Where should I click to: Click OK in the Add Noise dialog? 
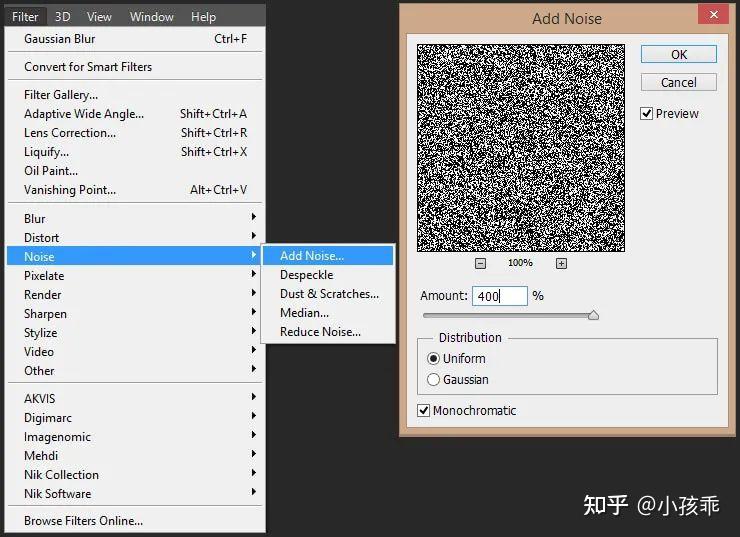[x=679, y=54]
